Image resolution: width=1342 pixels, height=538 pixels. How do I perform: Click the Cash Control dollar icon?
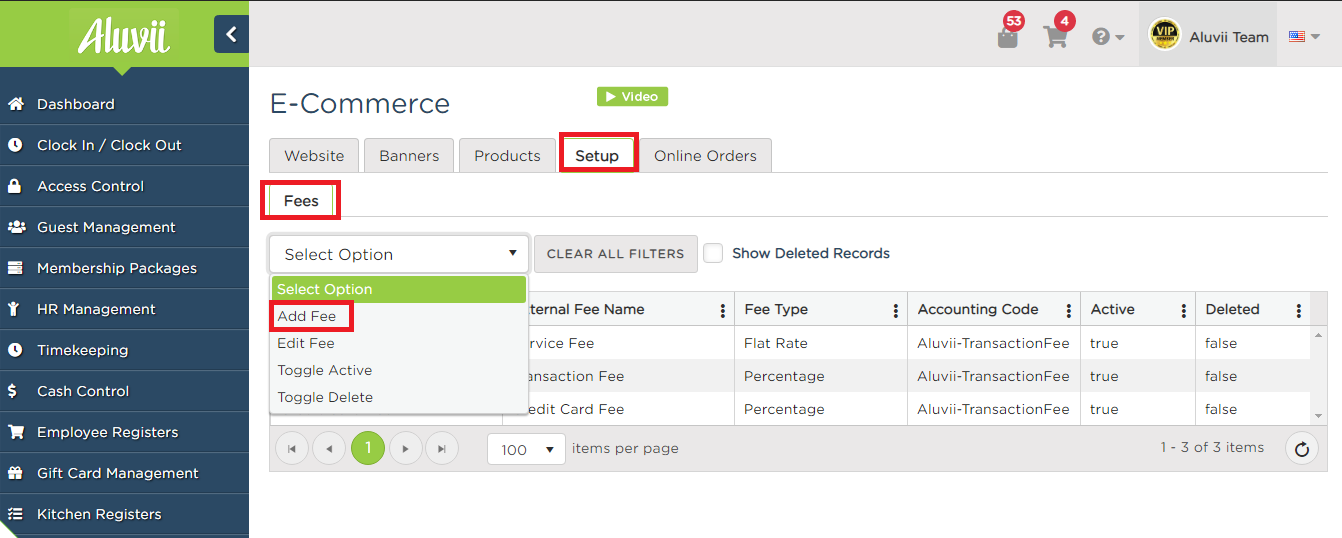coord(13,391)
